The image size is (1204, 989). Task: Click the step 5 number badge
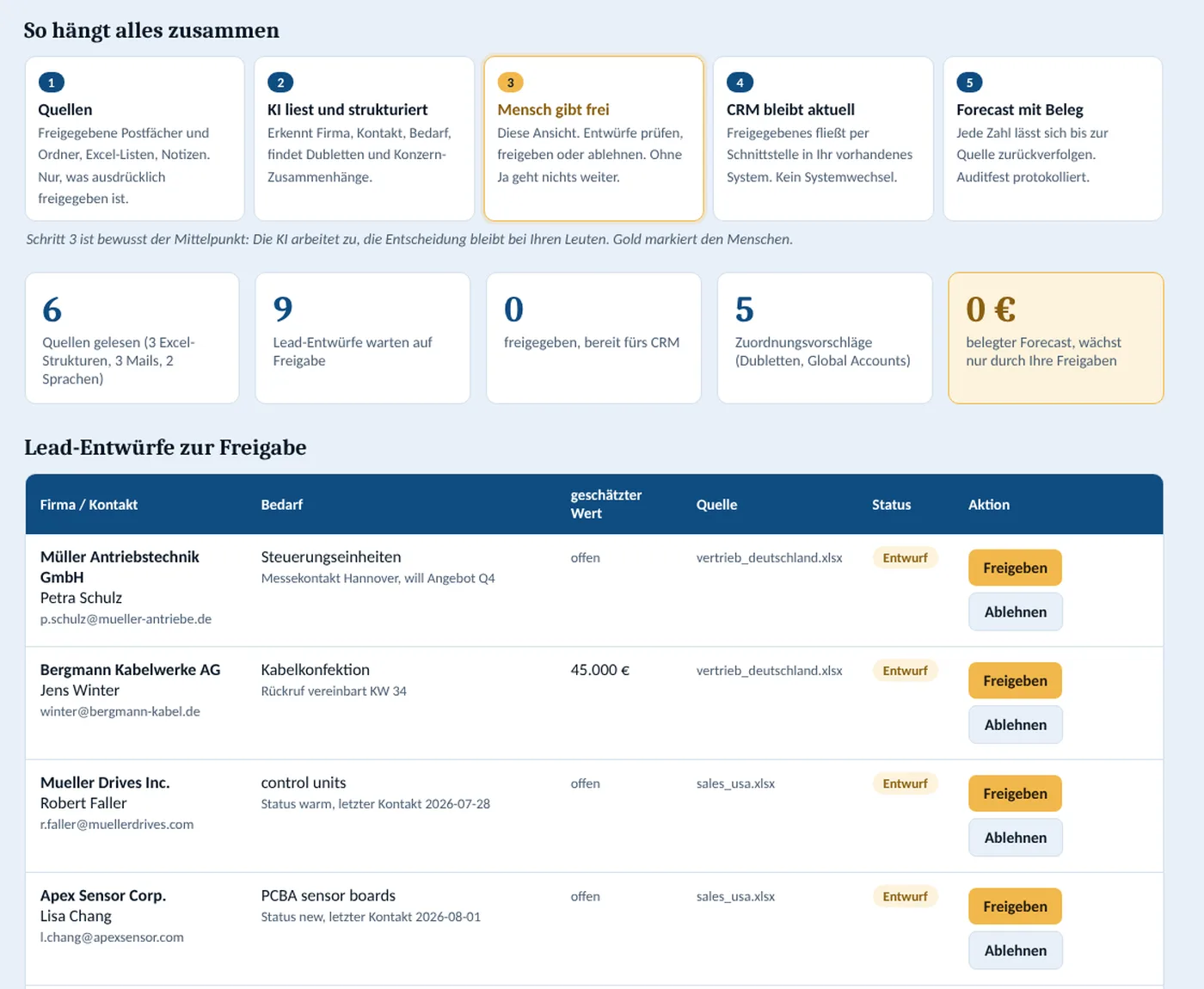click(x=969, y=83)
